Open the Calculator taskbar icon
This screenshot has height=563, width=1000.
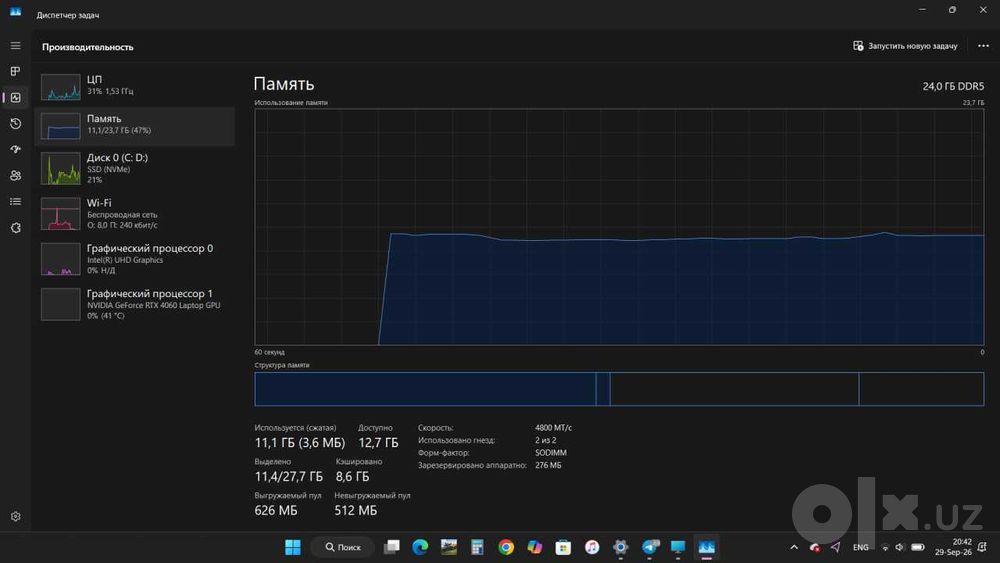point(477,547)
